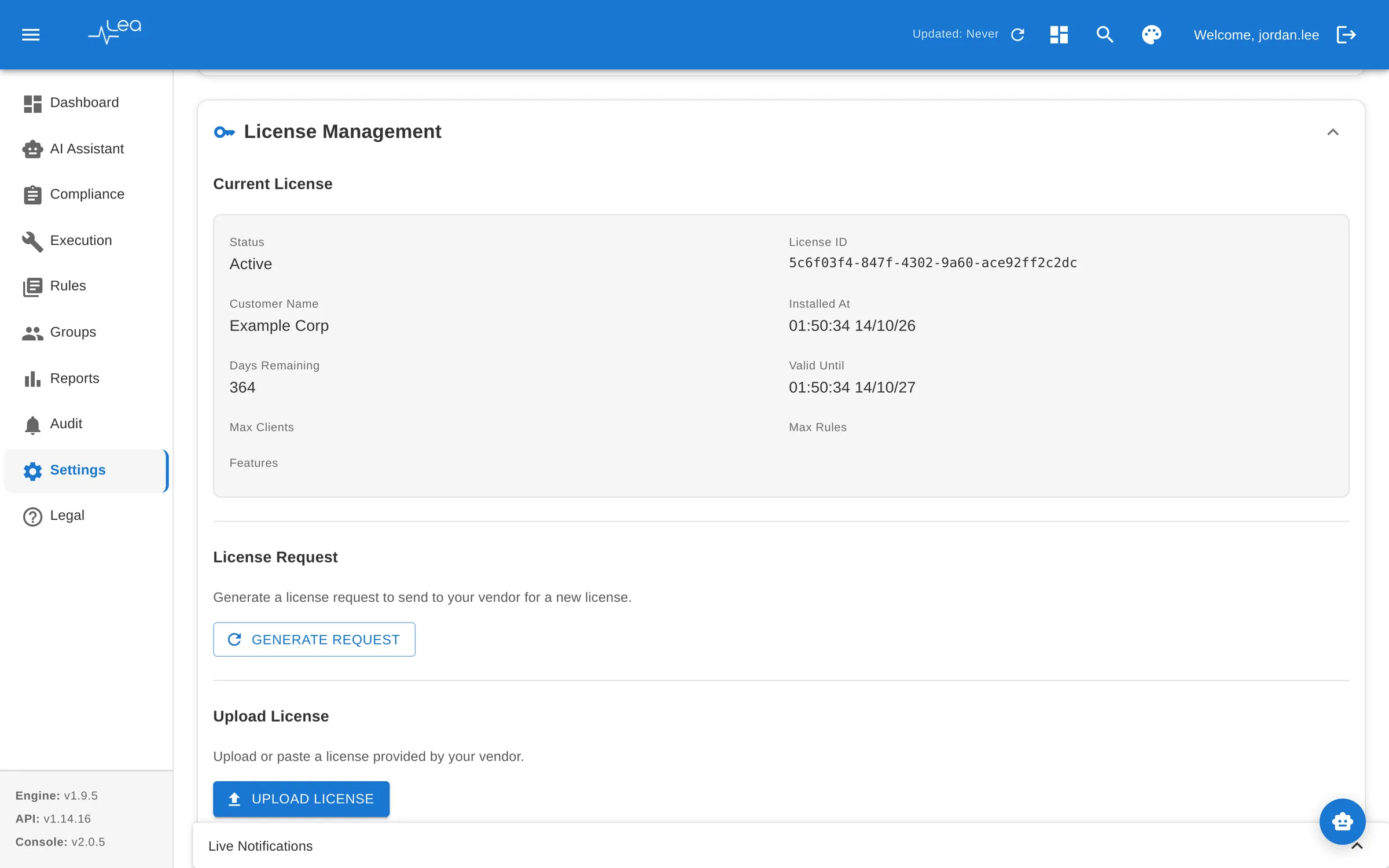Select the License ID value text
Screen dimensions: 1389x868
[x=932, y=263]
